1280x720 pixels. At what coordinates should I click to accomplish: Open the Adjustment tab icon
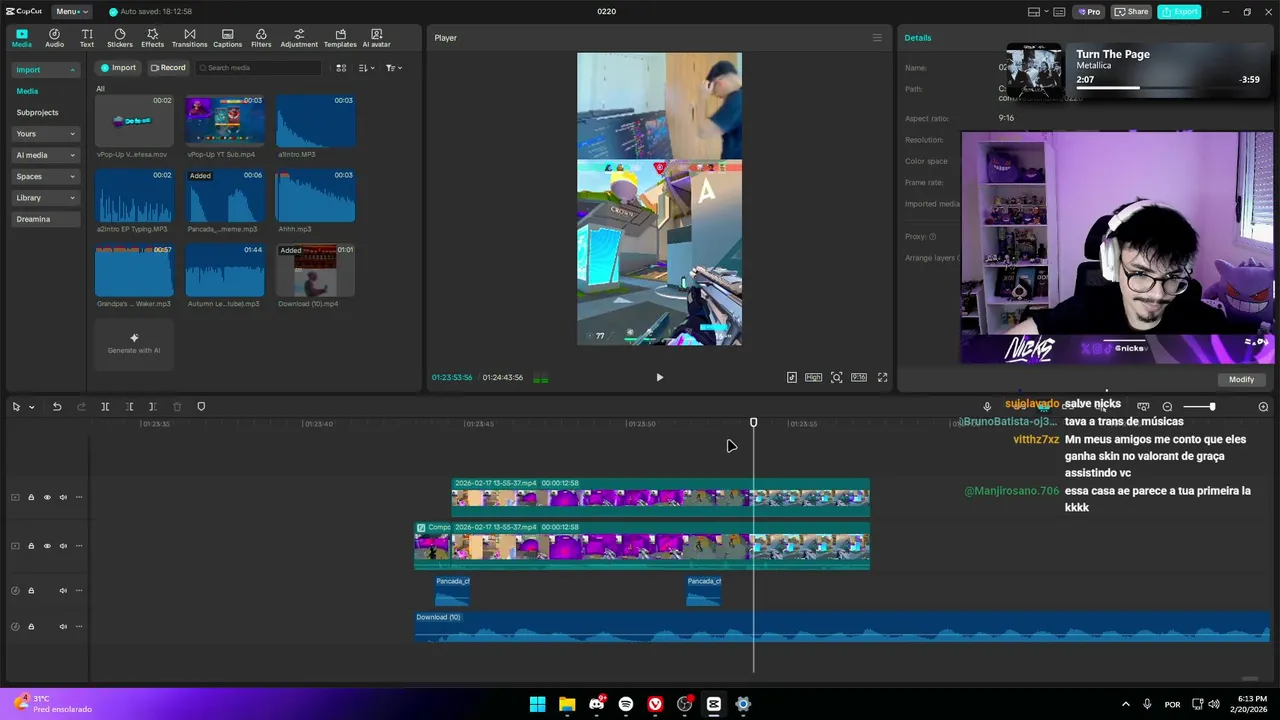click(299, 38)
